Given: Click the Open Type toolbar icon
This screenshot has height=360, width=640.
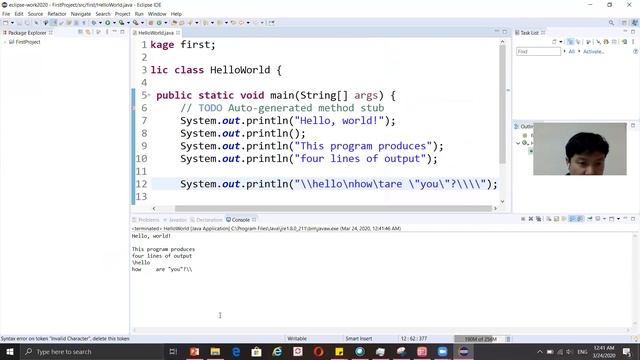Looking at the screenshot, I should coord(174,23).
